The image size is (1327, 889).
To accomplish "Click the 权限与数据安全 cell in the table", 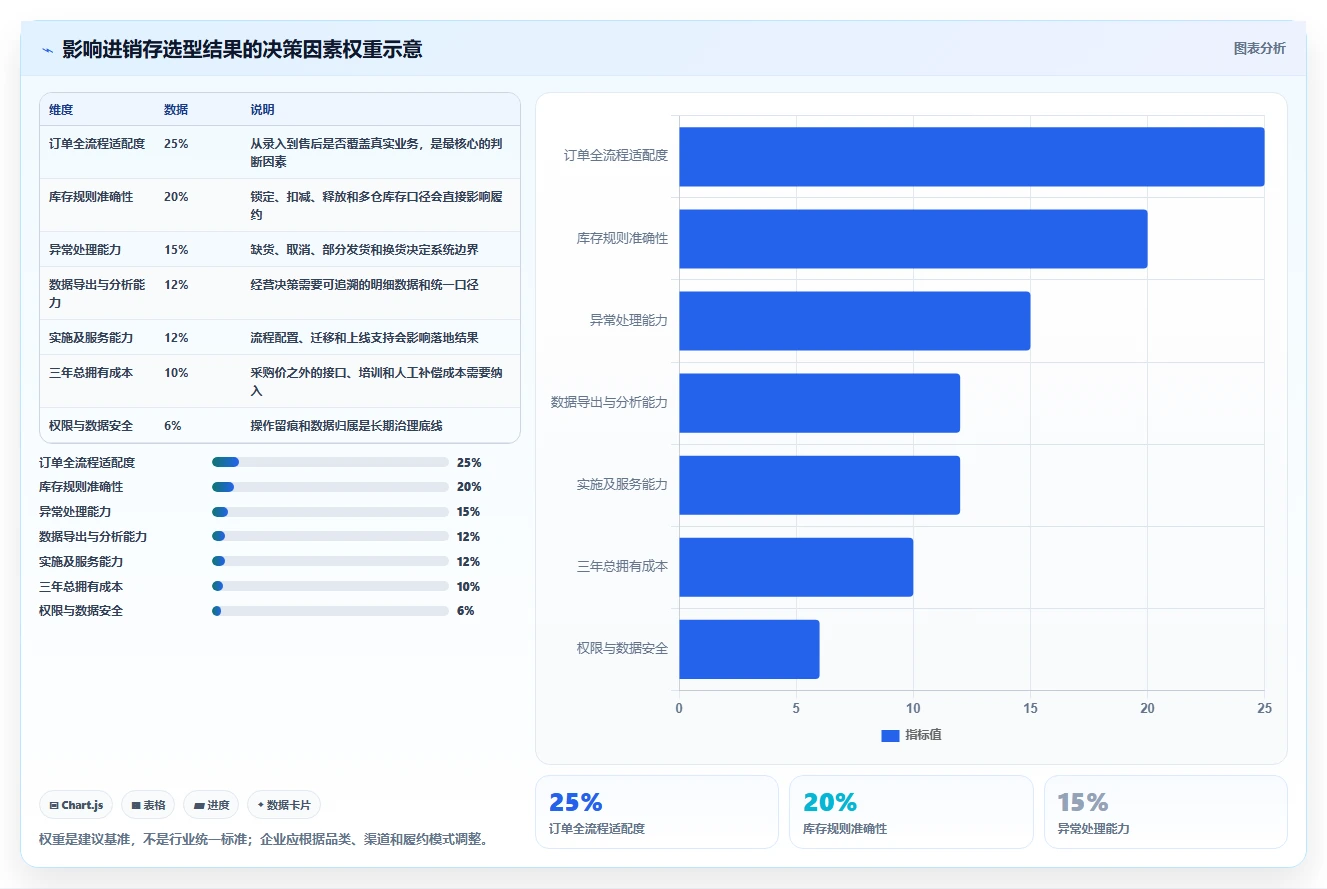I will click(x=91, y=426).
